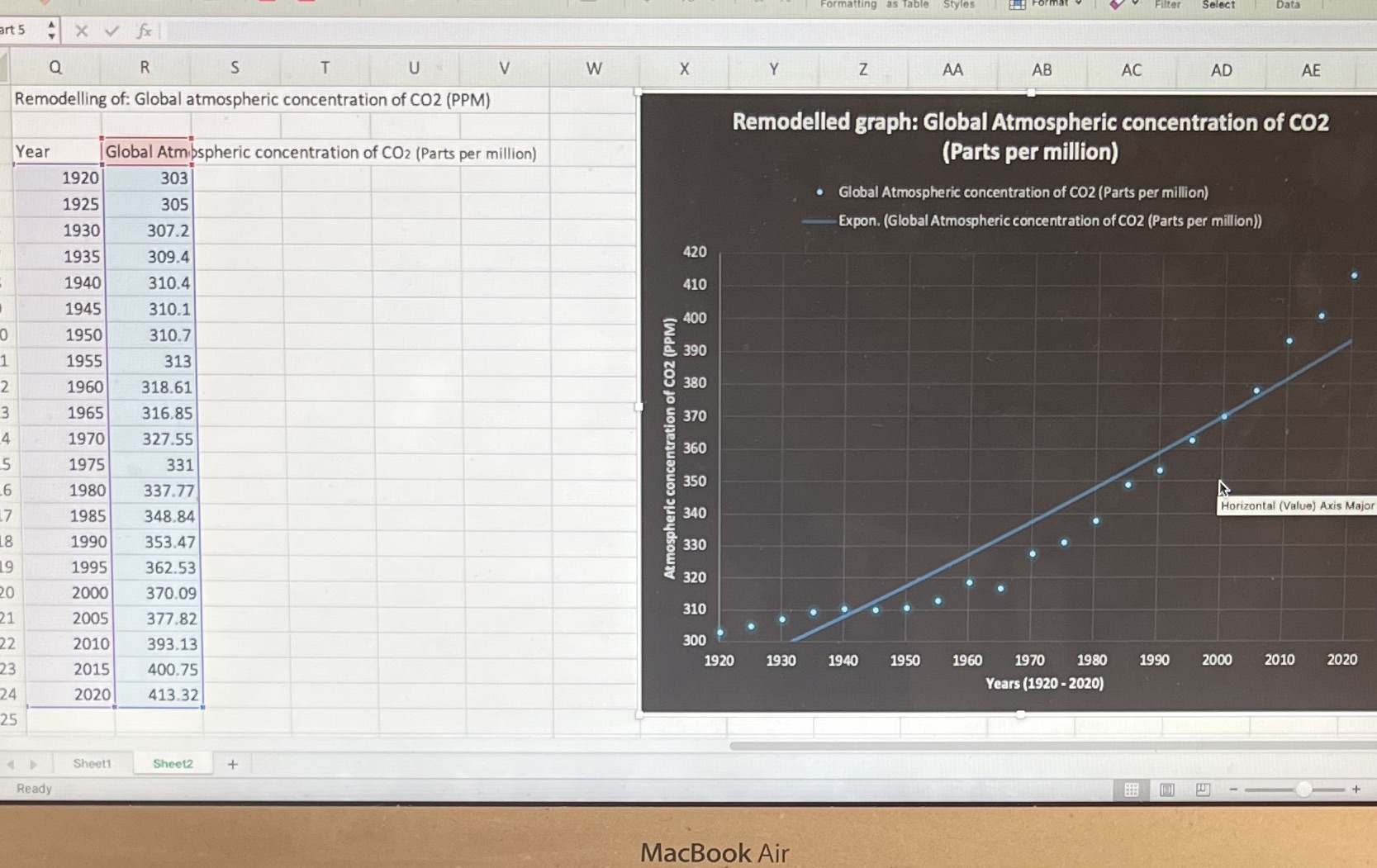Screen dimensions: 1377x868
Task: Click the horizontal scrollbar thumb
Action: pos(1053,746)
